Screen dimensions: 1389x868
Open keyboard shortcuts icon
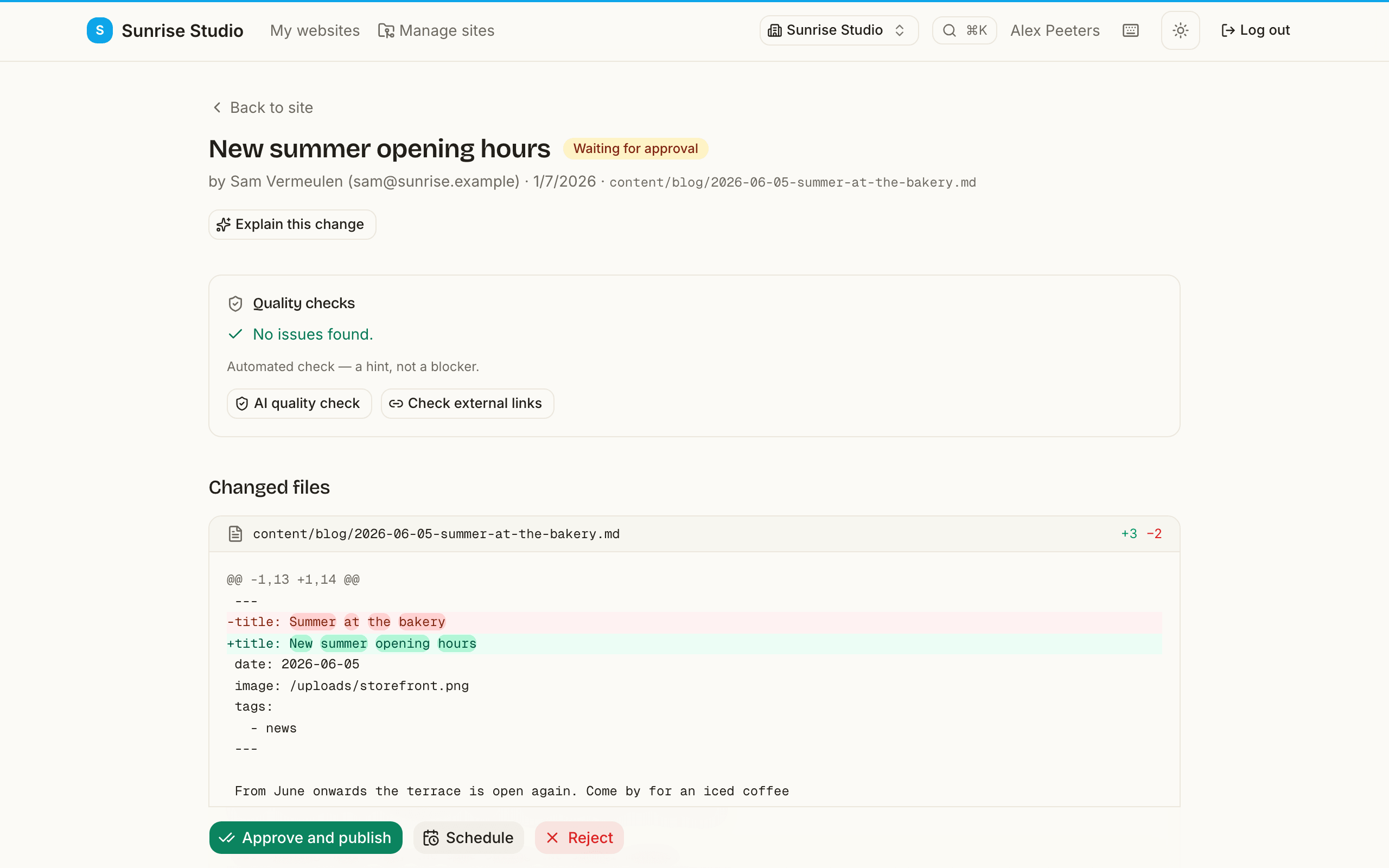coord(1131,30)
